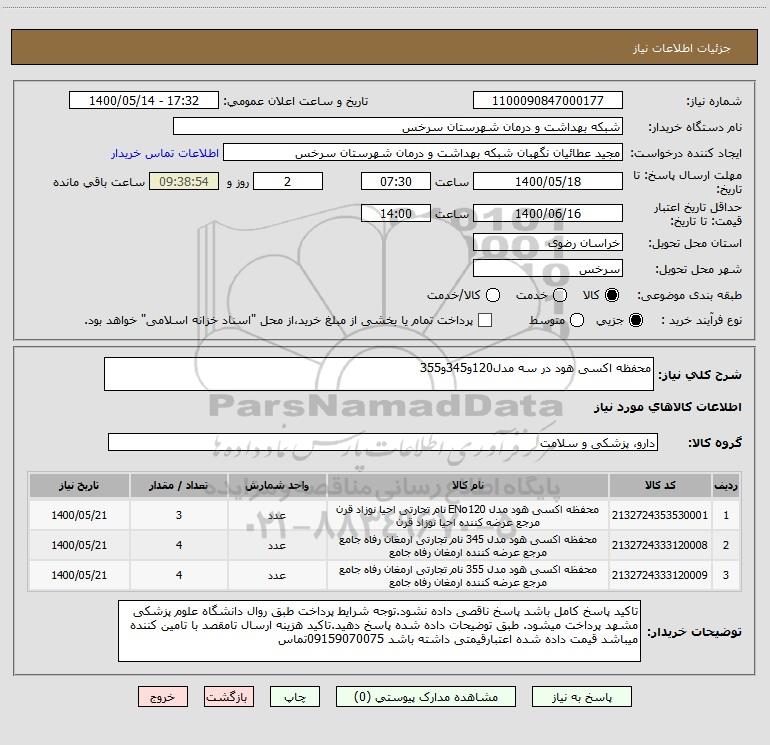Image resolution: width=770 pixels, height=745 pixels.
Task: Click the بازگشت back button
Action: tap(229, 697)
